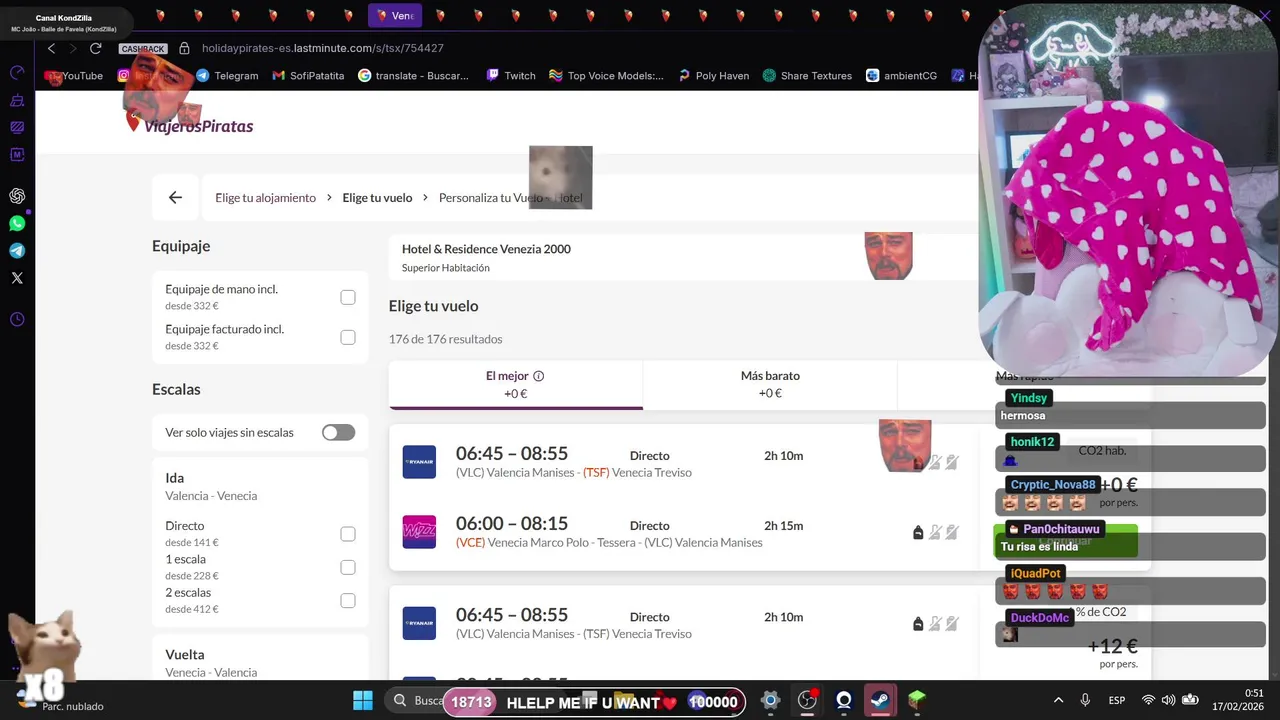Select the Más barato sorting tab
Viewport: 1280px width, 720px height.
pyautogui.click(x=770, y=385)
